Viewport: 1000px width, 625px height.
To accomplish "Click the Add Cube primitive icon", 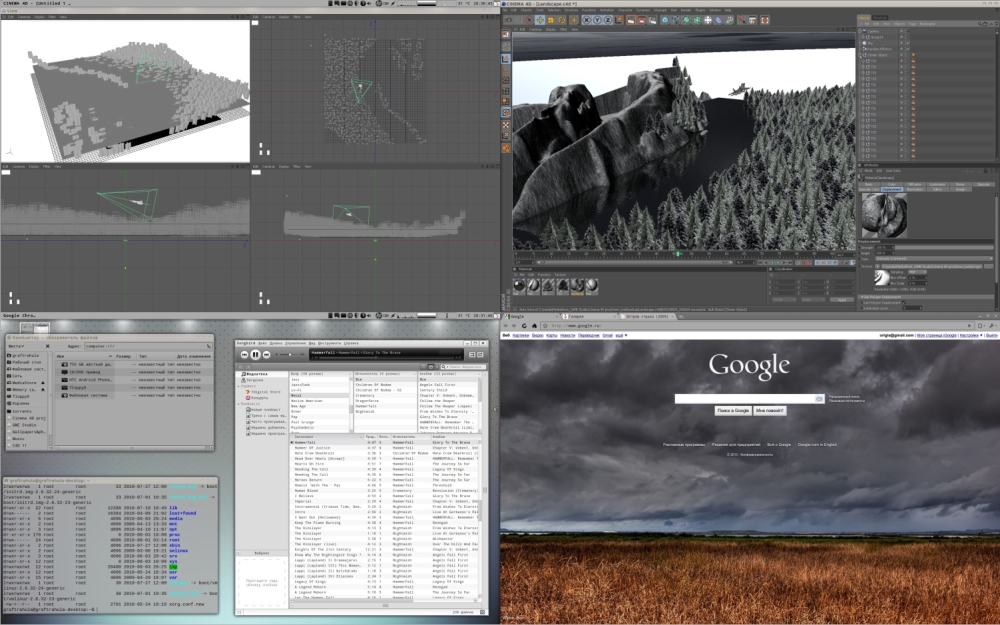I will (x=665, y=20).
